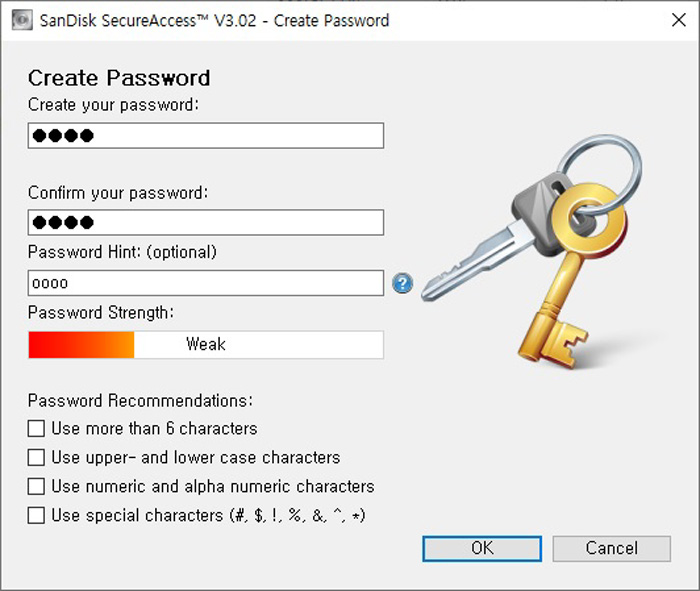Close the Create Password dialog window

679,20
